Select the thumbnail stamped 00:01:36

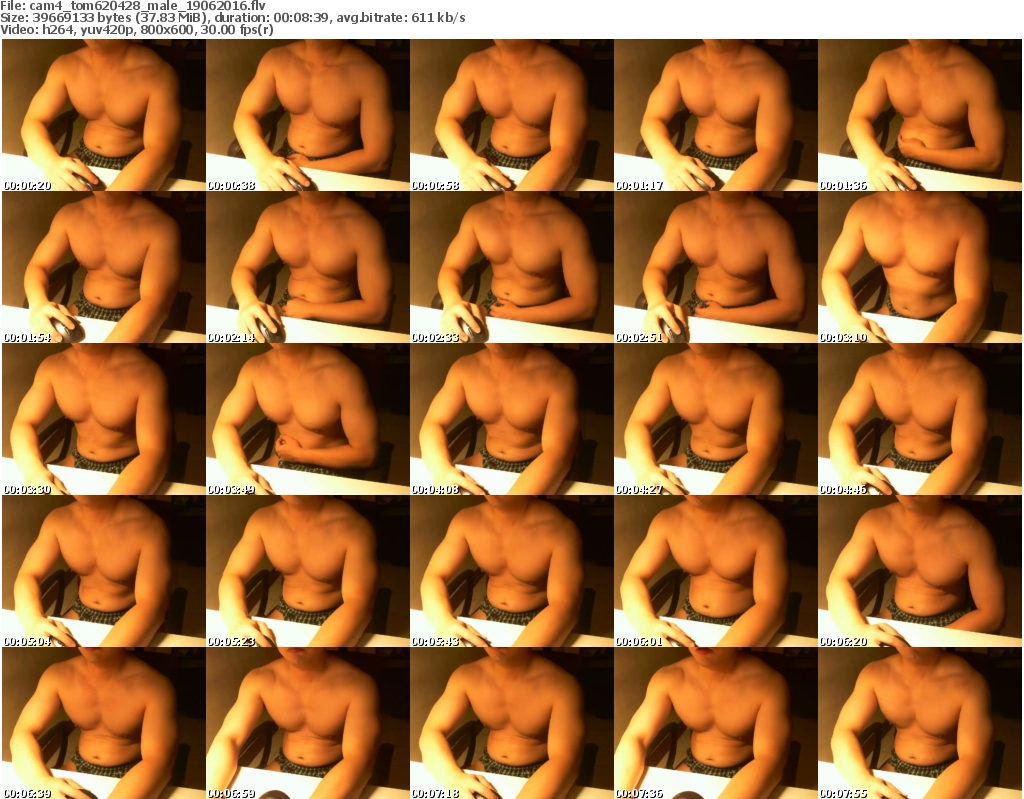(x=920, y=115)
